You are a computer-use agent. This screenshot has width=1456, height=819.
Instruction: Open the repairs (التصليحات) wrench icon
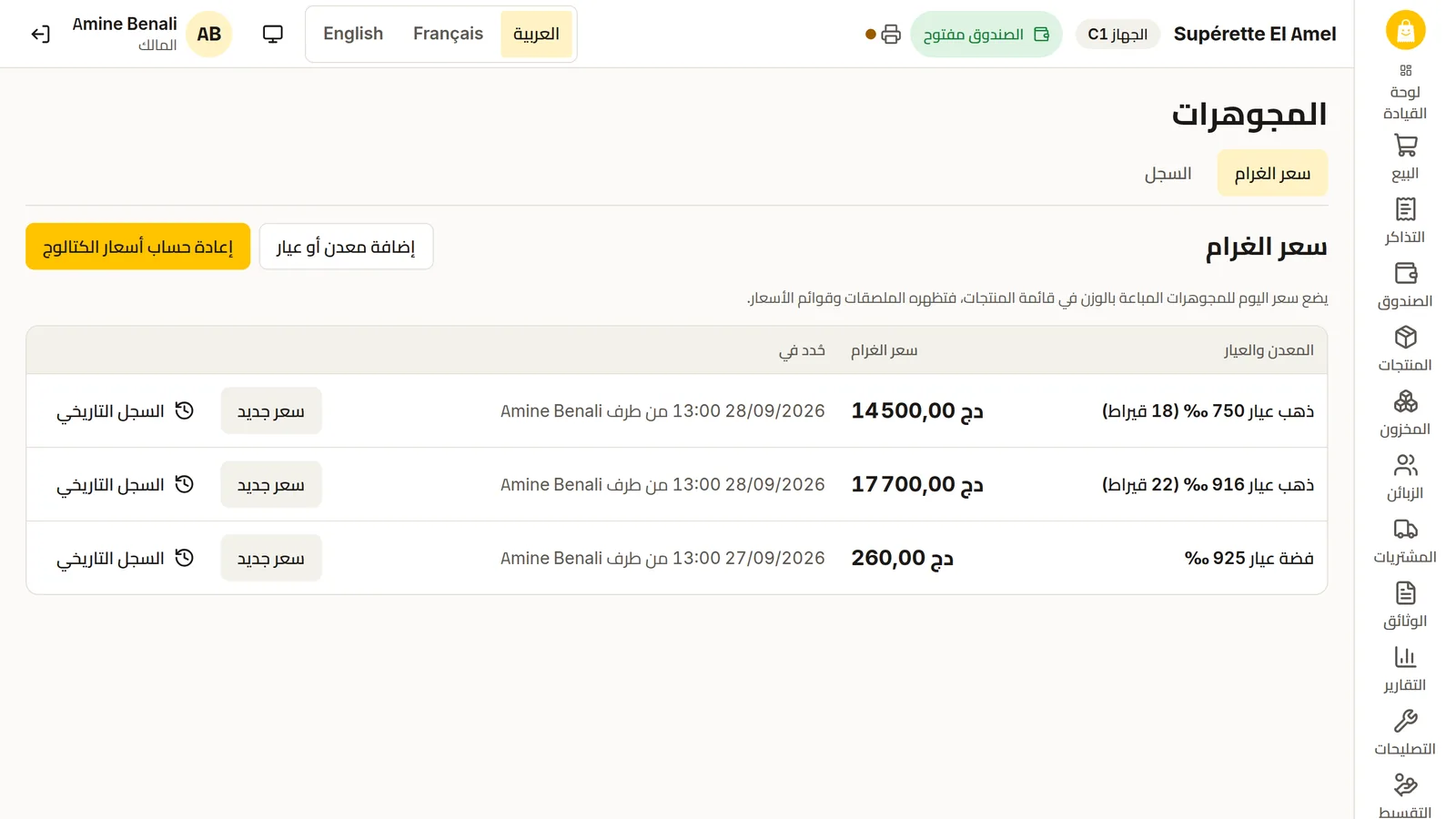(1405, 733)
